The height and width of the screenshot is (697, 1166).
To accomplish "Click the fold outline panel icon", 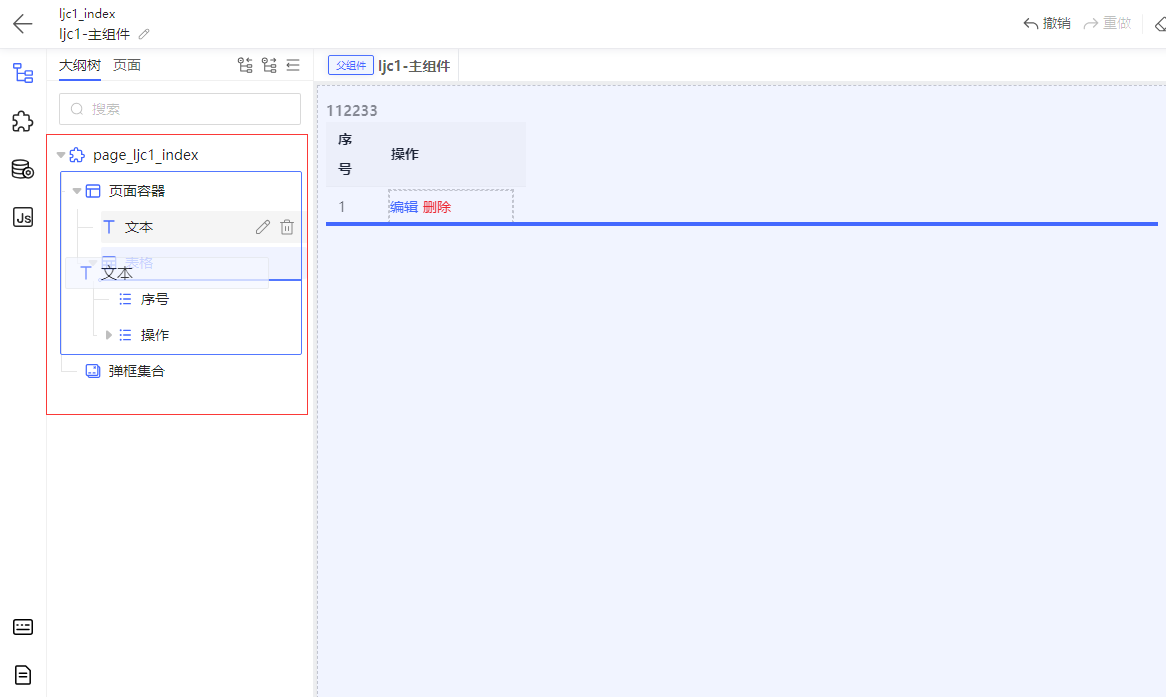I will pos(293,65).
